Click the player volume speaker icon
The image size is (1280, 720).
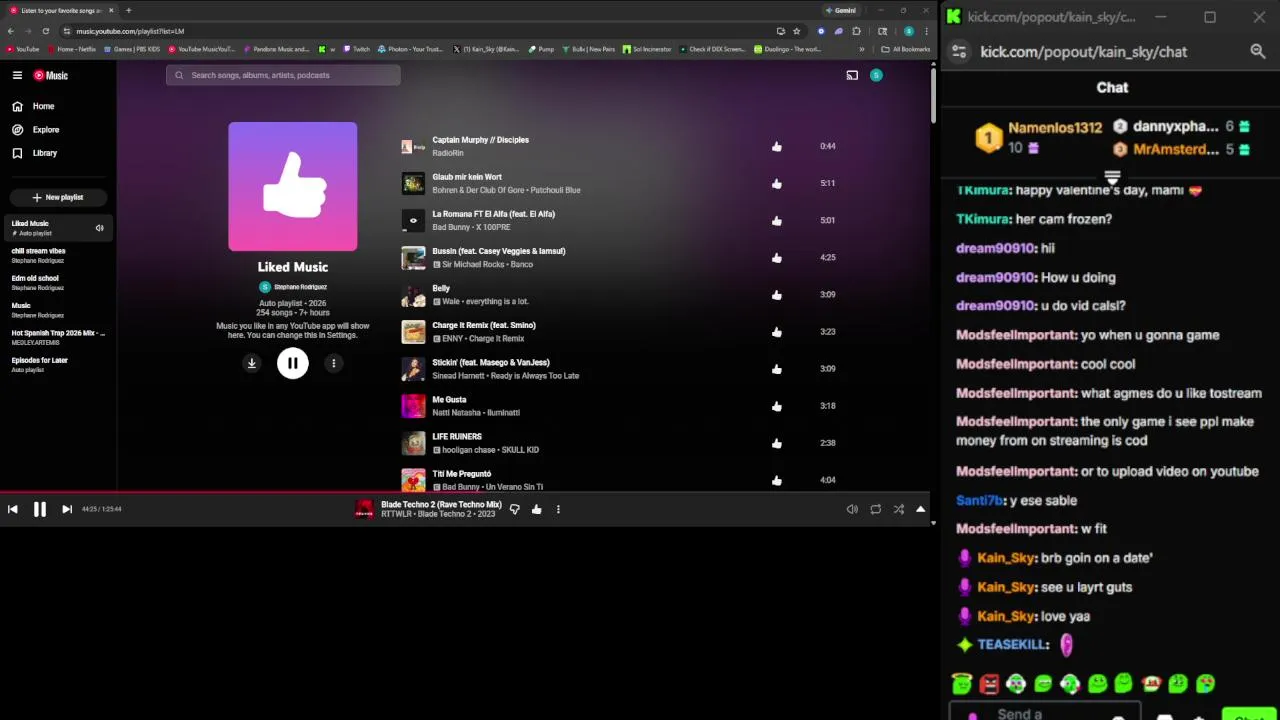[852, 509]
